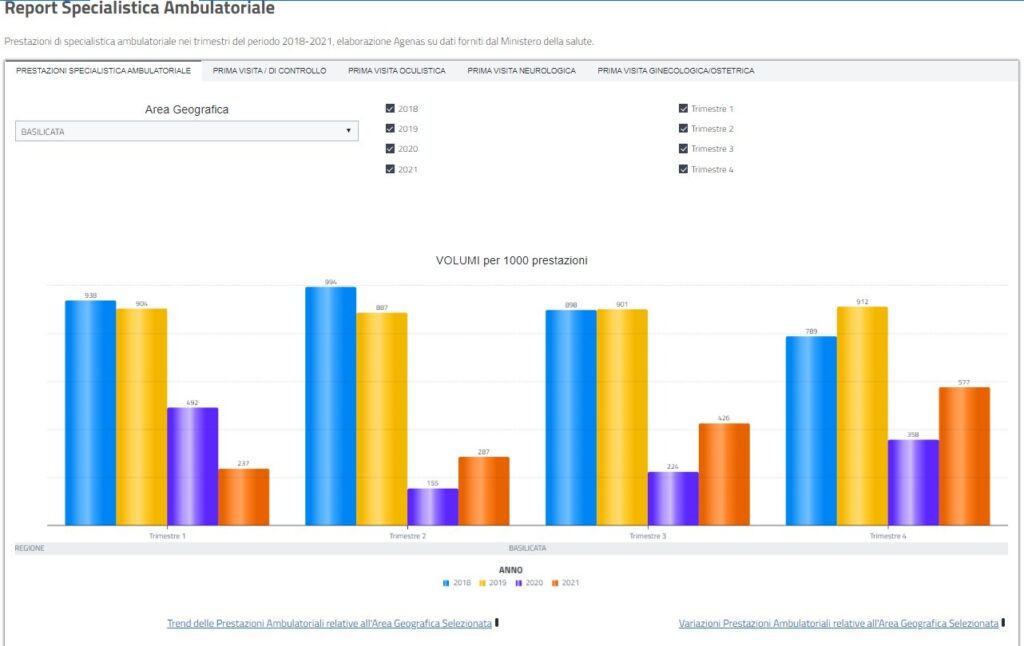This screenshot has height=646, width=1024.
Task: Click the Trimestre 4 axis label
Action: click(888, 536)
